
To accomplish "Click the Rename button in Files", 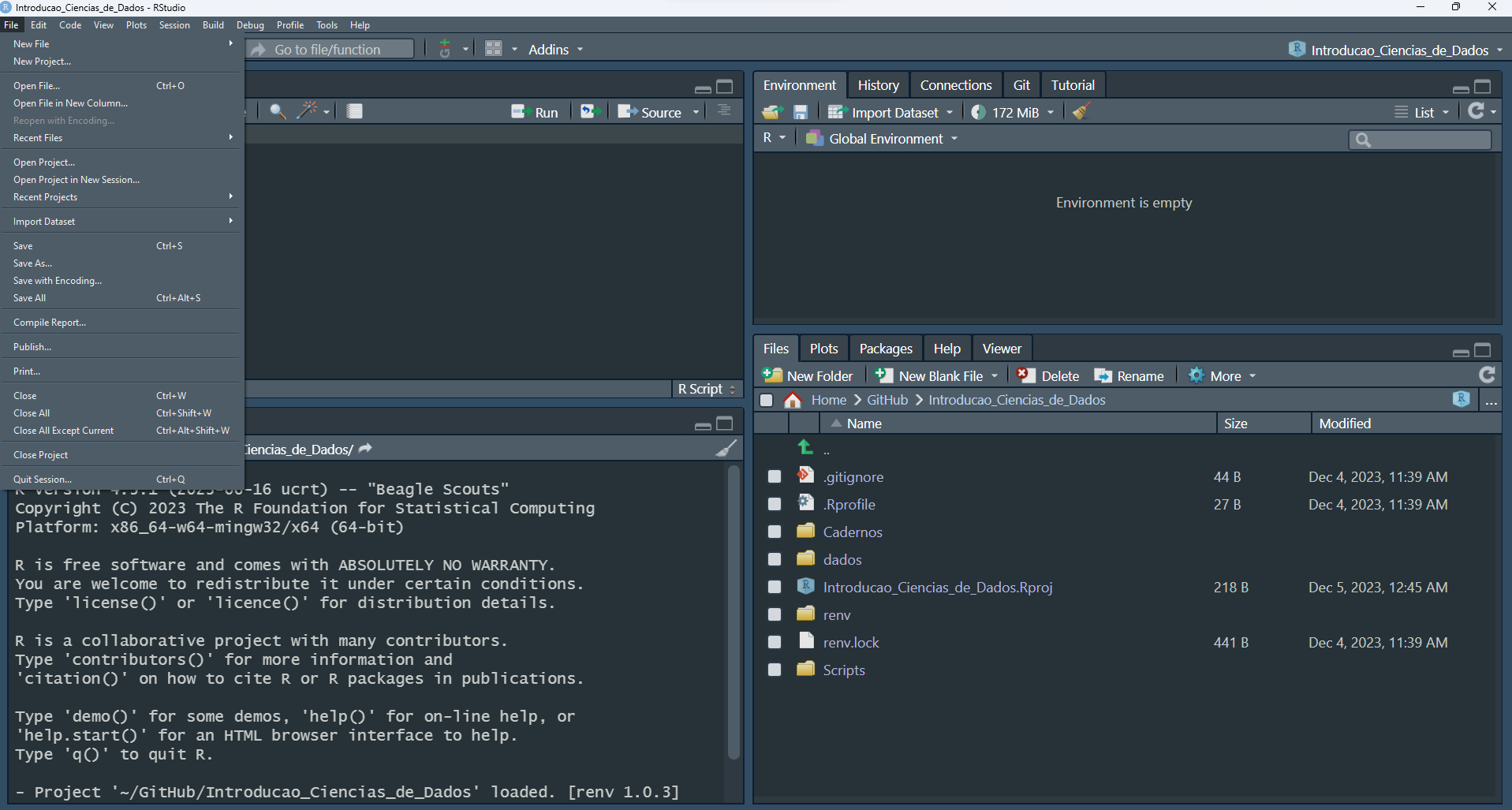I will click(1129, 376).
